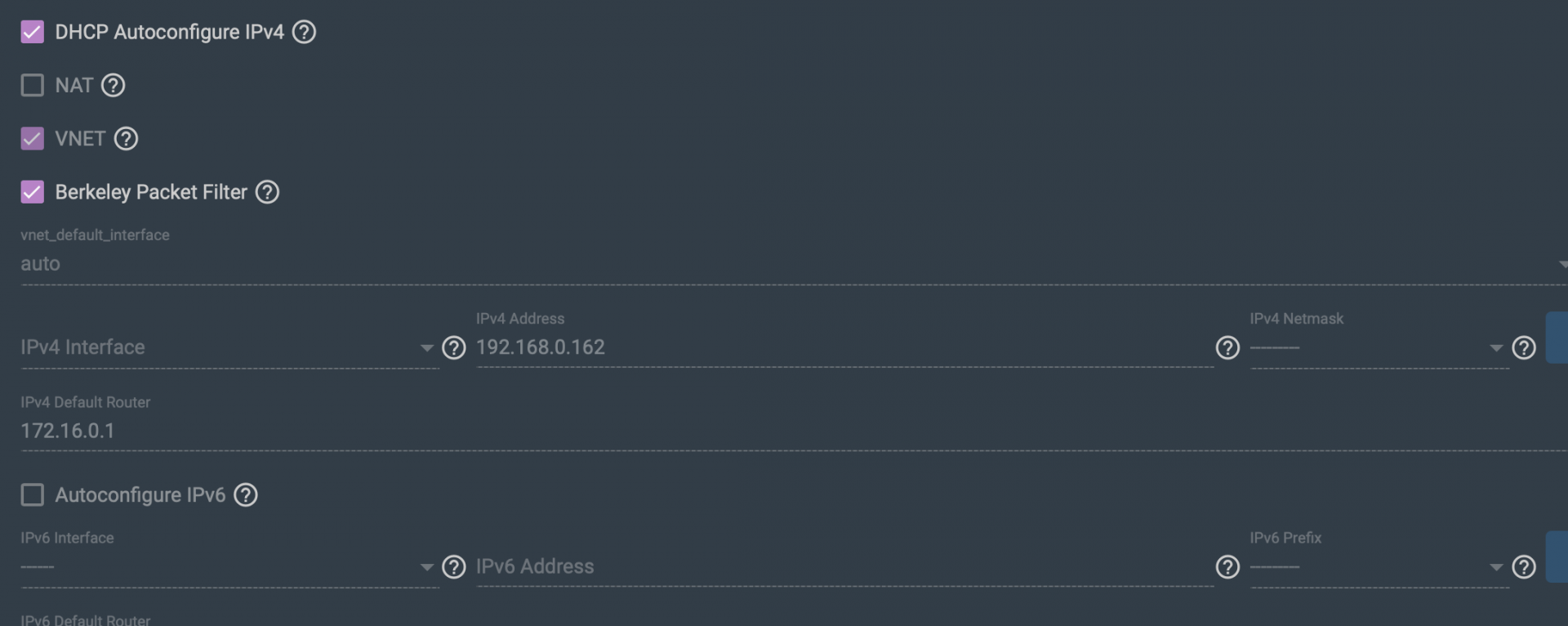Image resolution: width=1568 pixels, height=626 pixels.
Task: Uncheck DHCP Autoconfigure IPv4 checkbox
Action: 32,32
